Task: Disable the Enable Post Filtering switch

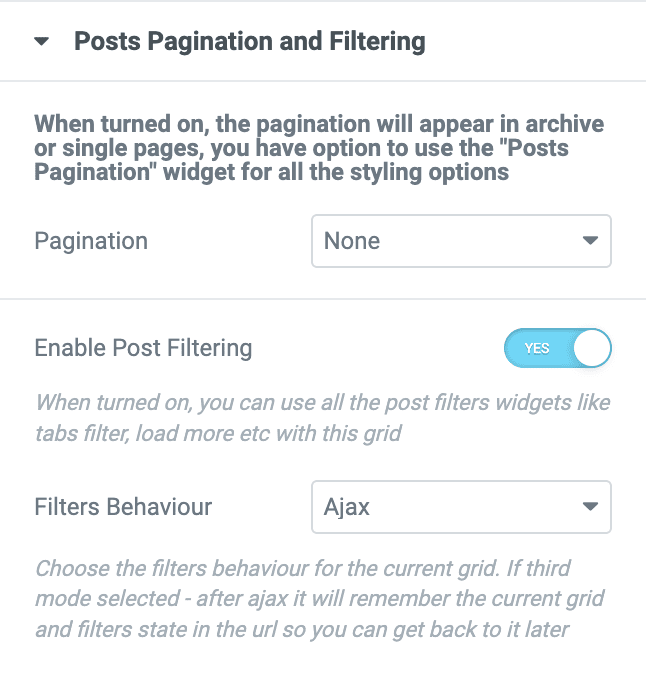Action: tap(557, 349)
